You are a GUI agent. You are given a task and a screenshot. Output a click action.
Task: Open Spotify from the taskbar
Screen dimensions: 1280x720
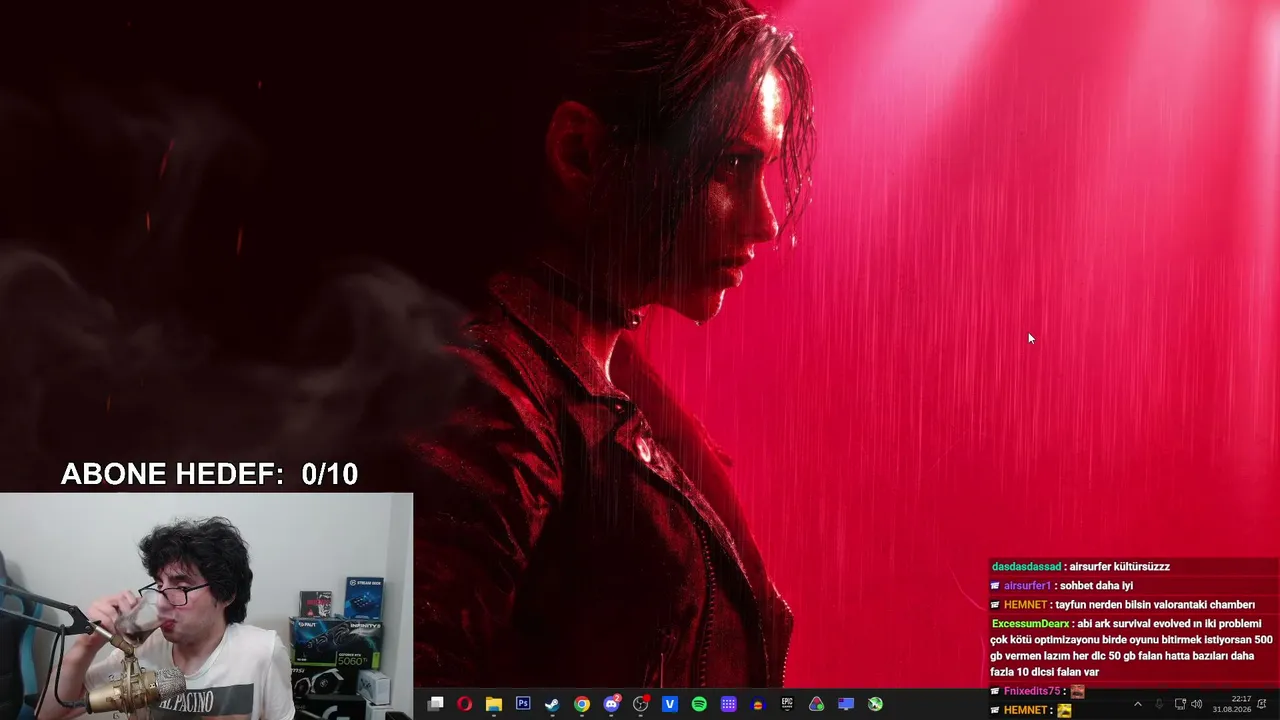click(699, 704)
